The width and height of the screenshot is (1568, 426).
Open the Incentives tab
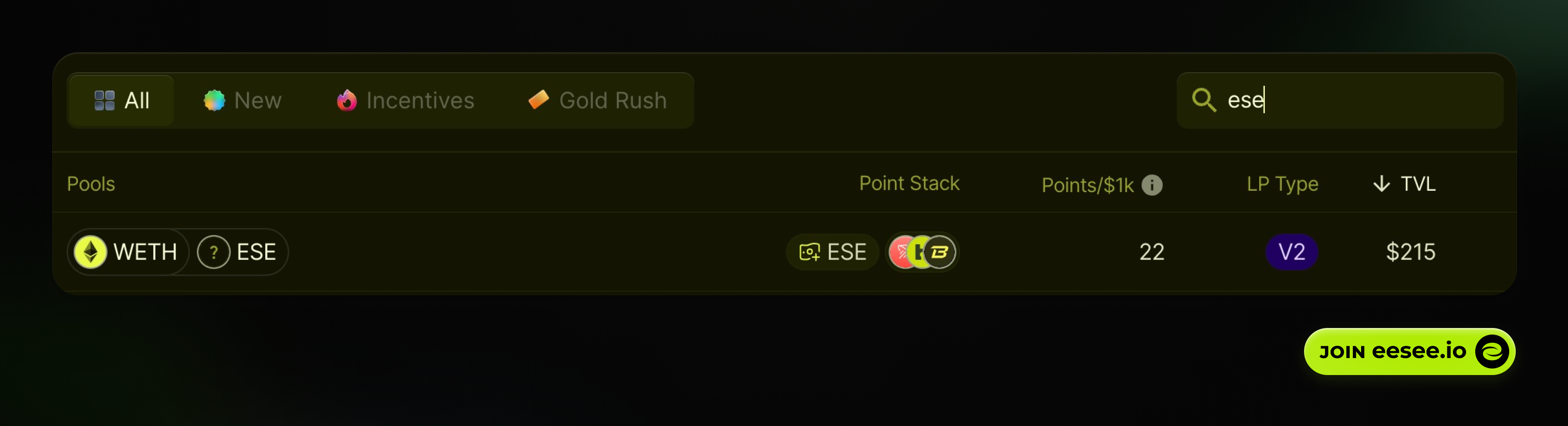point(406,101)
